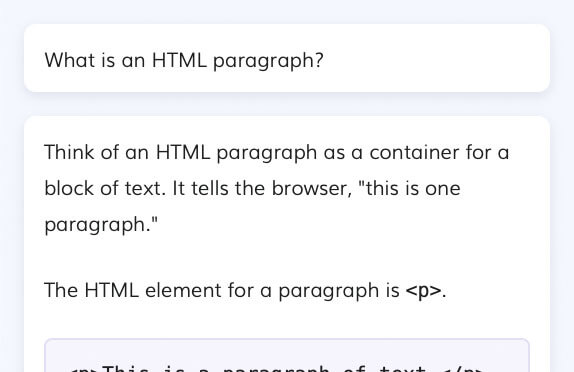This screenshot has height=372, width=574.
Task: Click the partially visible code block
Action: (x=287, y=355)
